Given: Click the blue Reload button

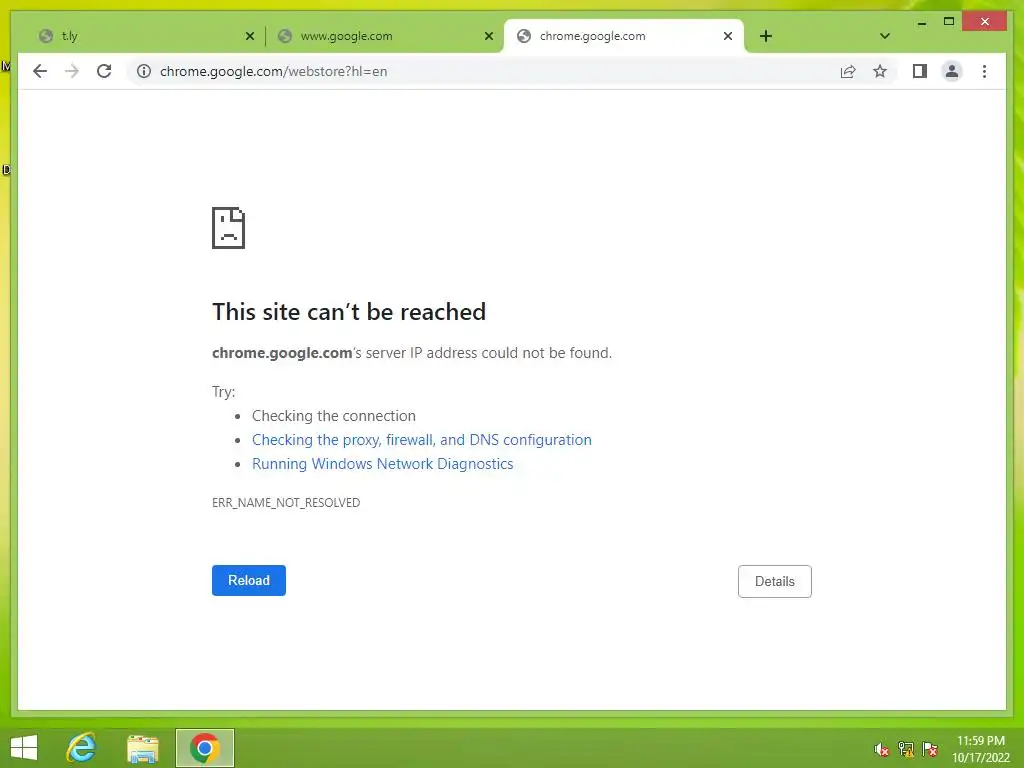Looking at the screenshot, I should click(x=249, y=580).
